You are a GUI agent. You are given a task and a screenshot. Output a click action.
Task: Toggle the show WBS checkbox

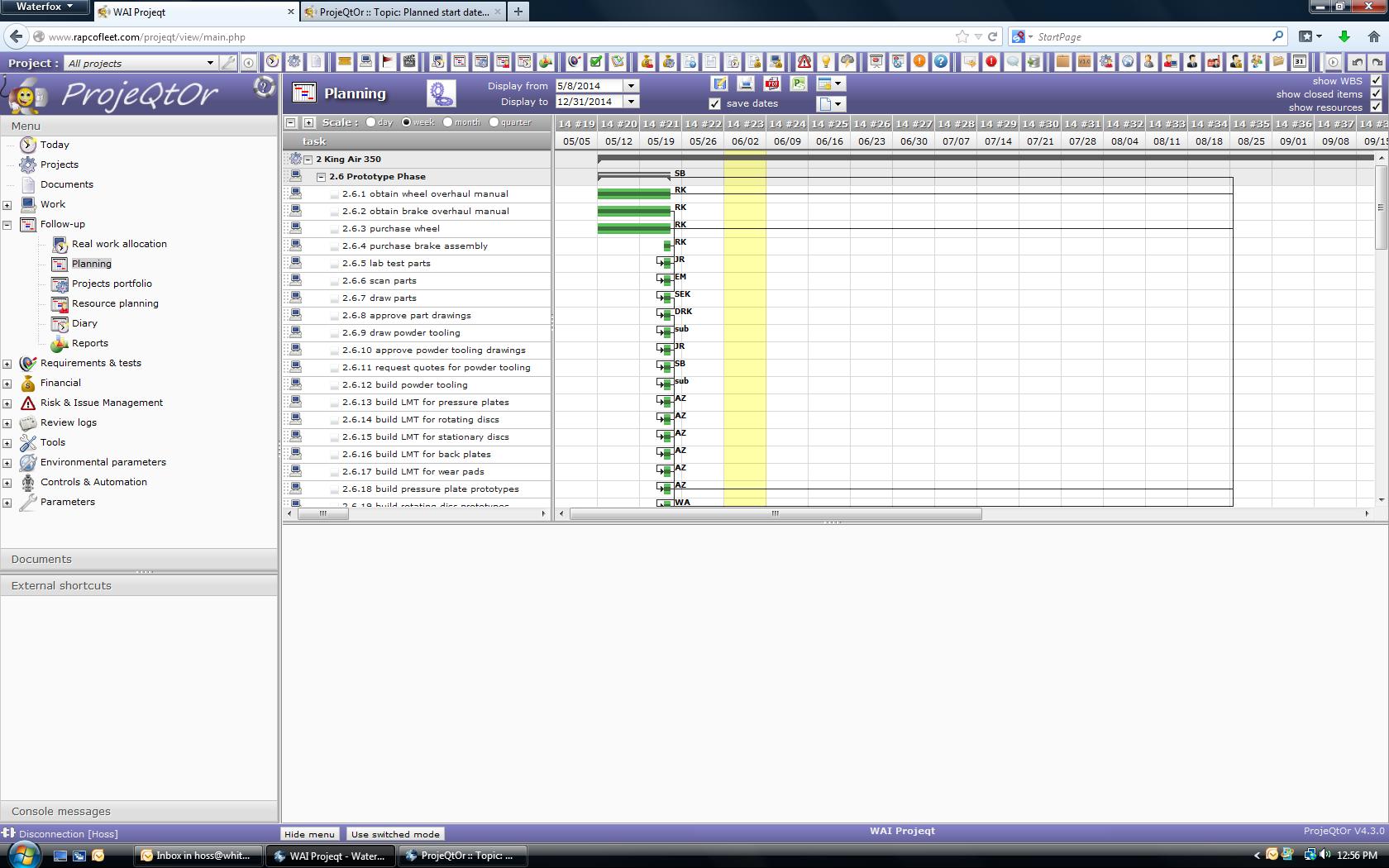[1376, 81]
